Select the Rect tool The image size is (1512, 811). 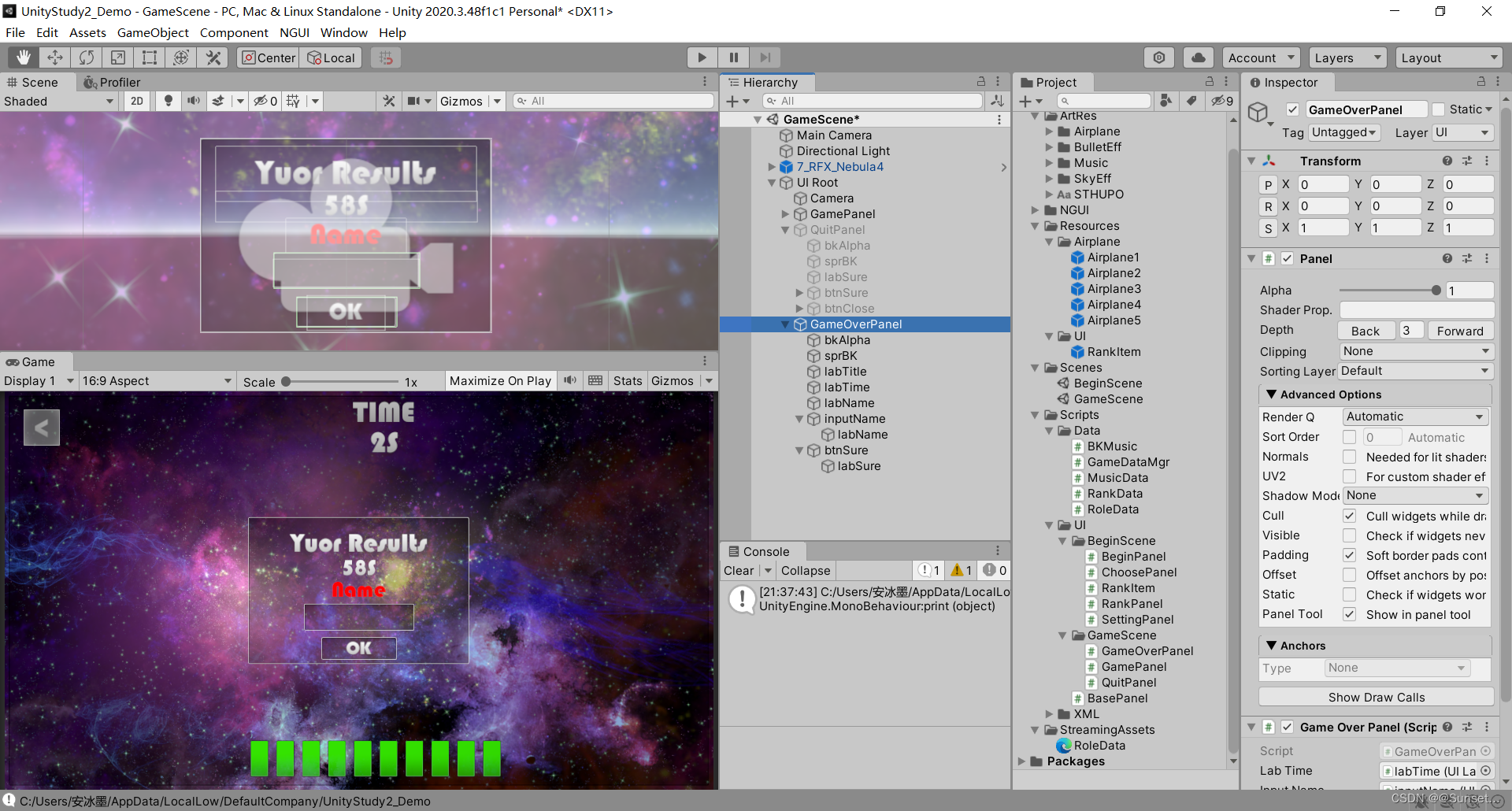coord(150,57)
